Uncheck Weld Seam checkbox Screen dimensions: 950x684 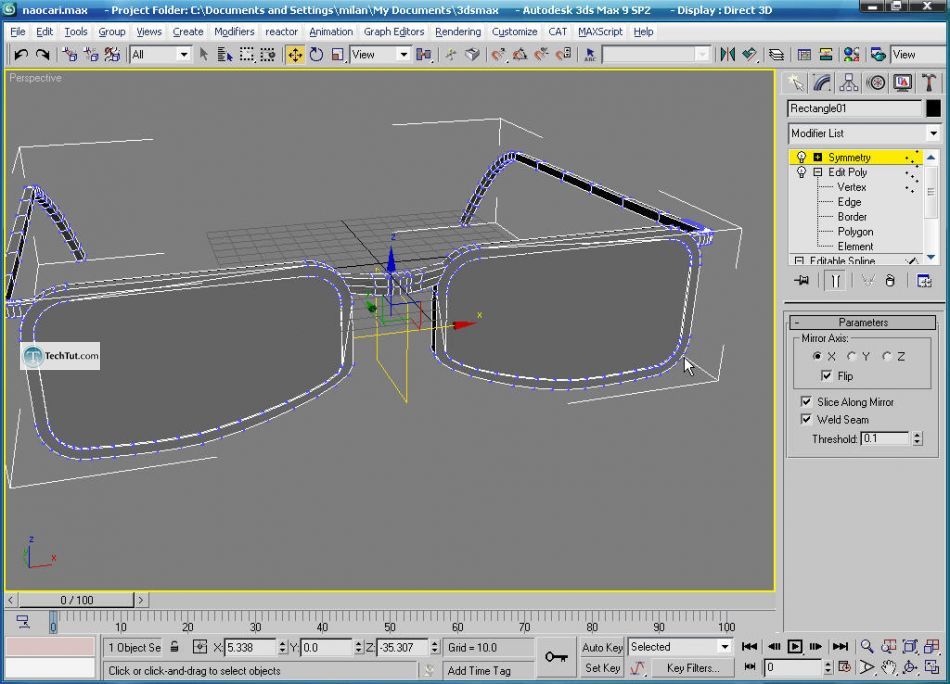pos(806,419)
